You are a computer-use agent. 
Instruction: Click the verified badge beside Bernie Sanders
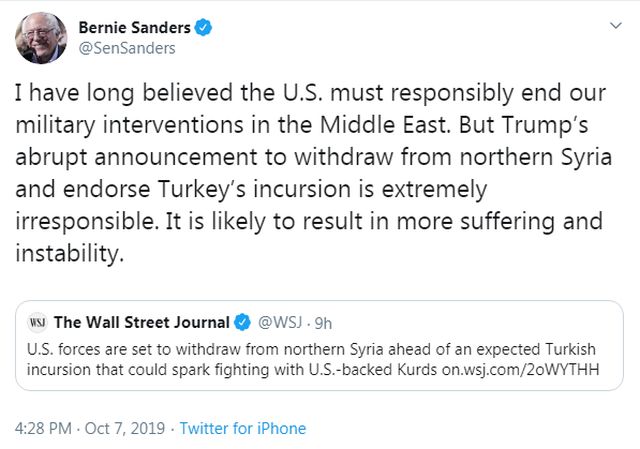pos(201,28)
